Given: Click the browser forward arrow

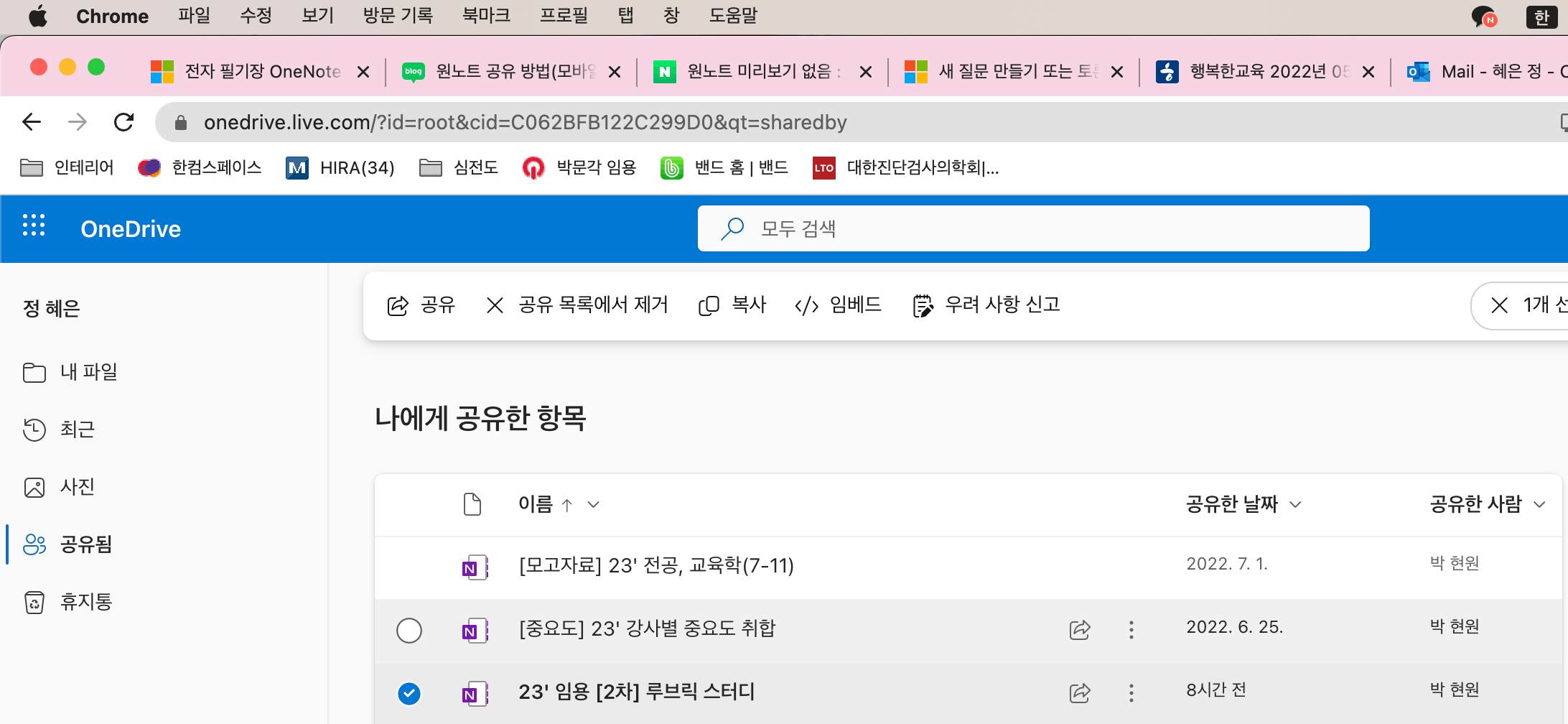Looking at the screenshot, I should tap(78, 122).
